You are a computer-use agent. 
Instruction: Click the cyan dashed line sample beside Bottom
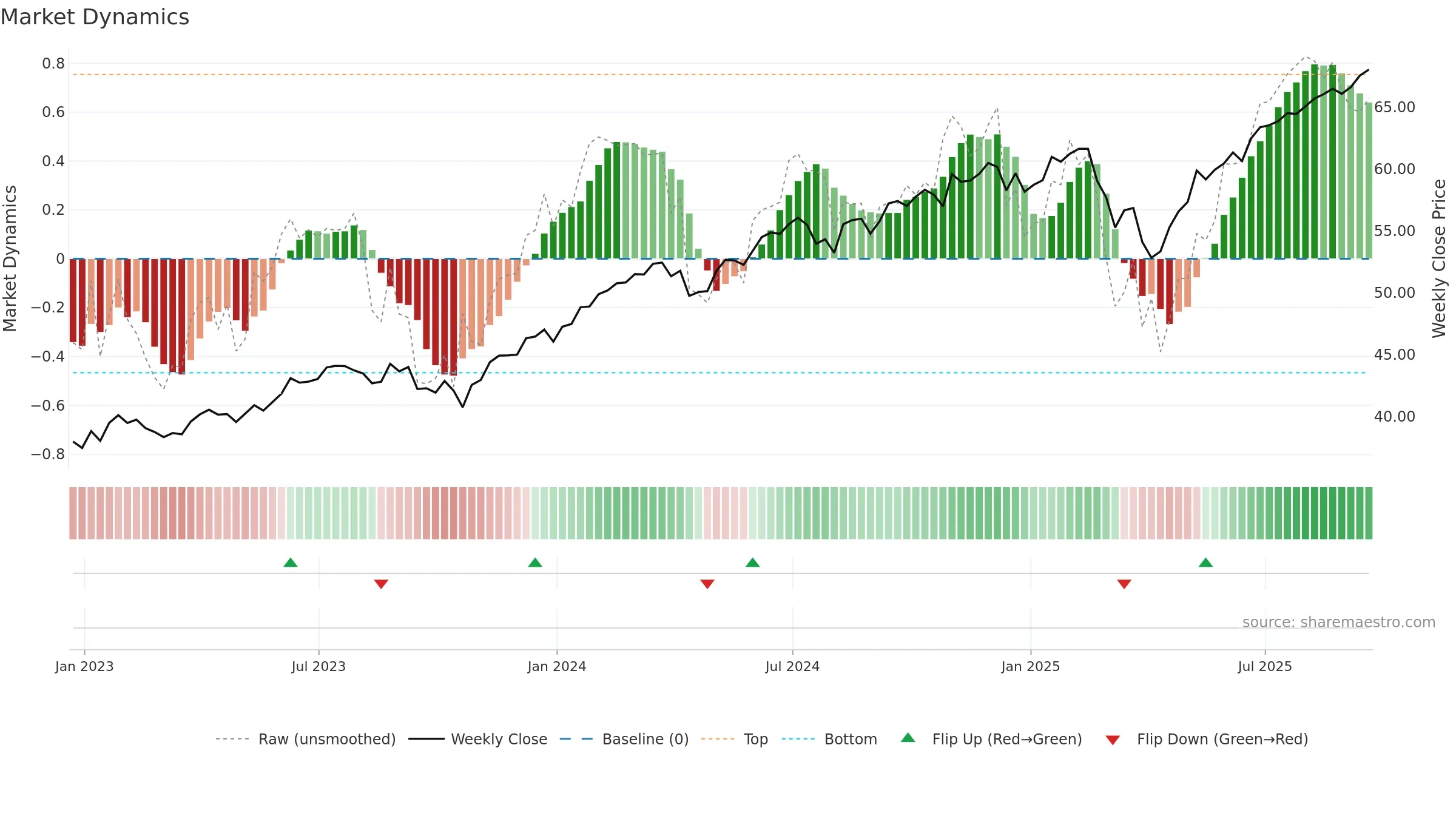(x=798, y=739)
